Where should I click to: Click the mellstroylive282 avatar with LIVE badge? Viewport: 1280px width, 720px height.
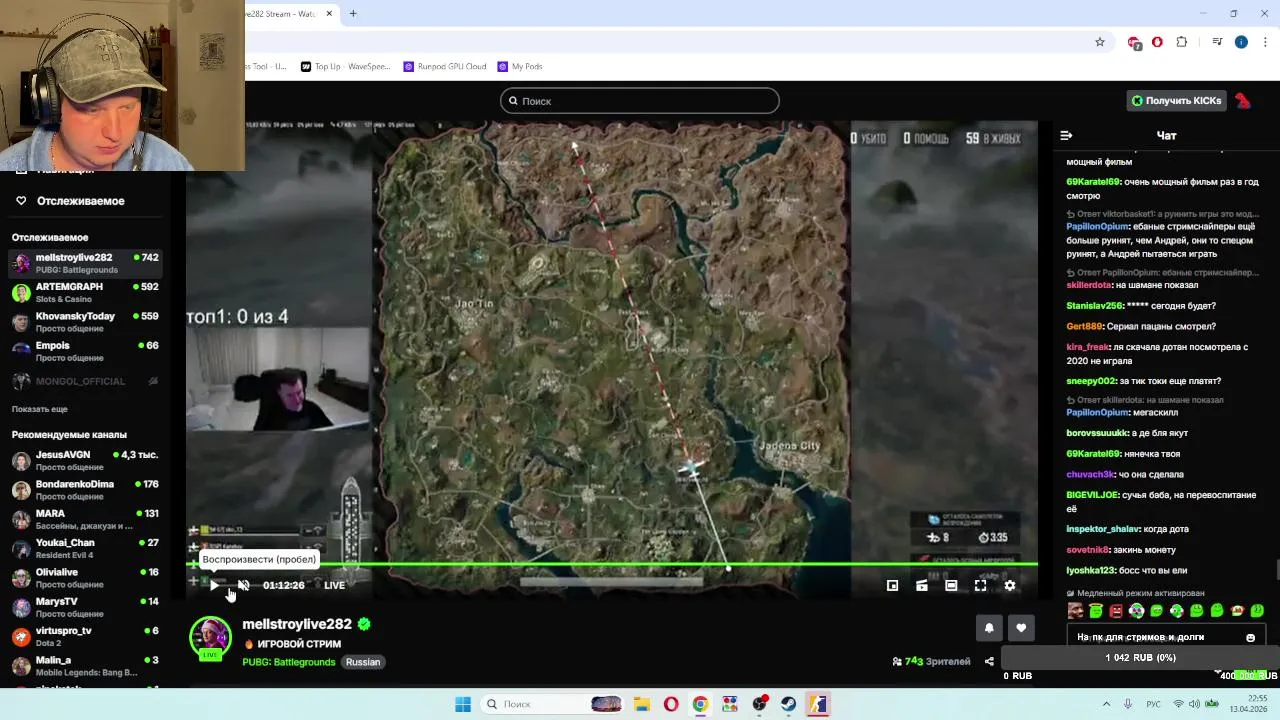tap(210, 638)
